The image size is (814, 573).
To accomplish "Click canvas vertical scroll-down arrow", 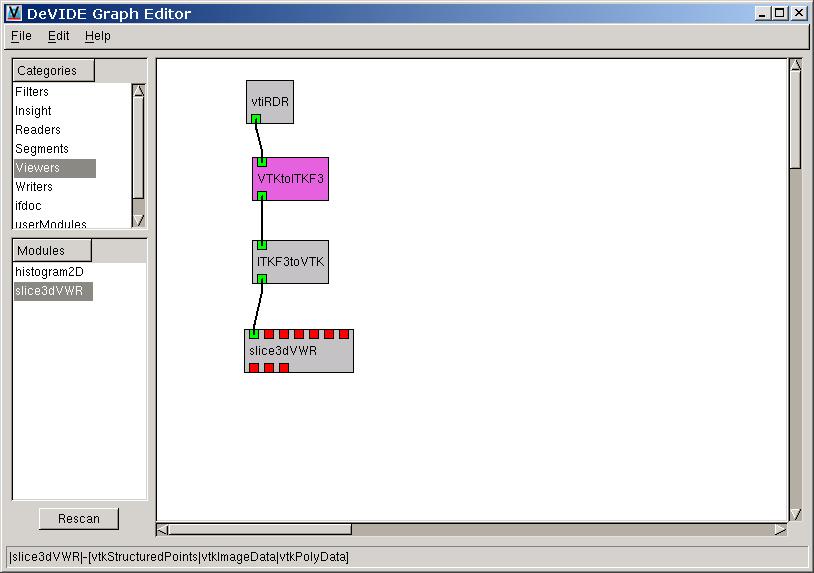I will pos(795,514).
